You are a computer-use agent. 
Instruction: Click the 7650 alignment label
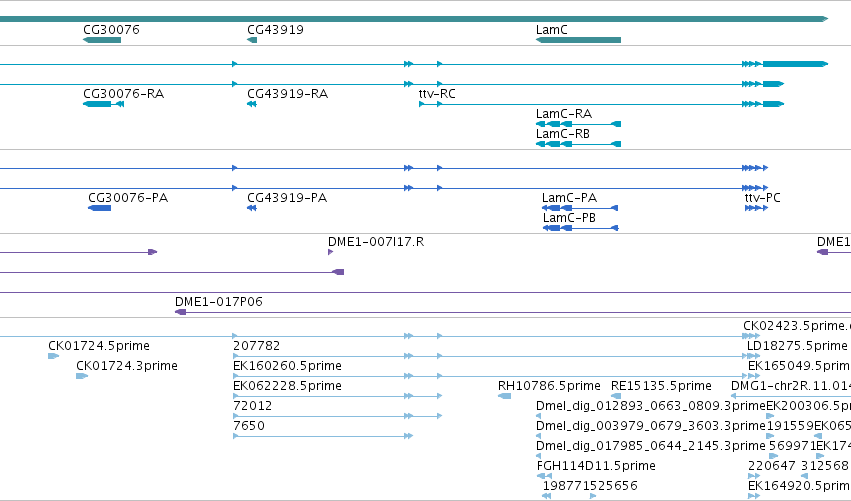(249, 426)
